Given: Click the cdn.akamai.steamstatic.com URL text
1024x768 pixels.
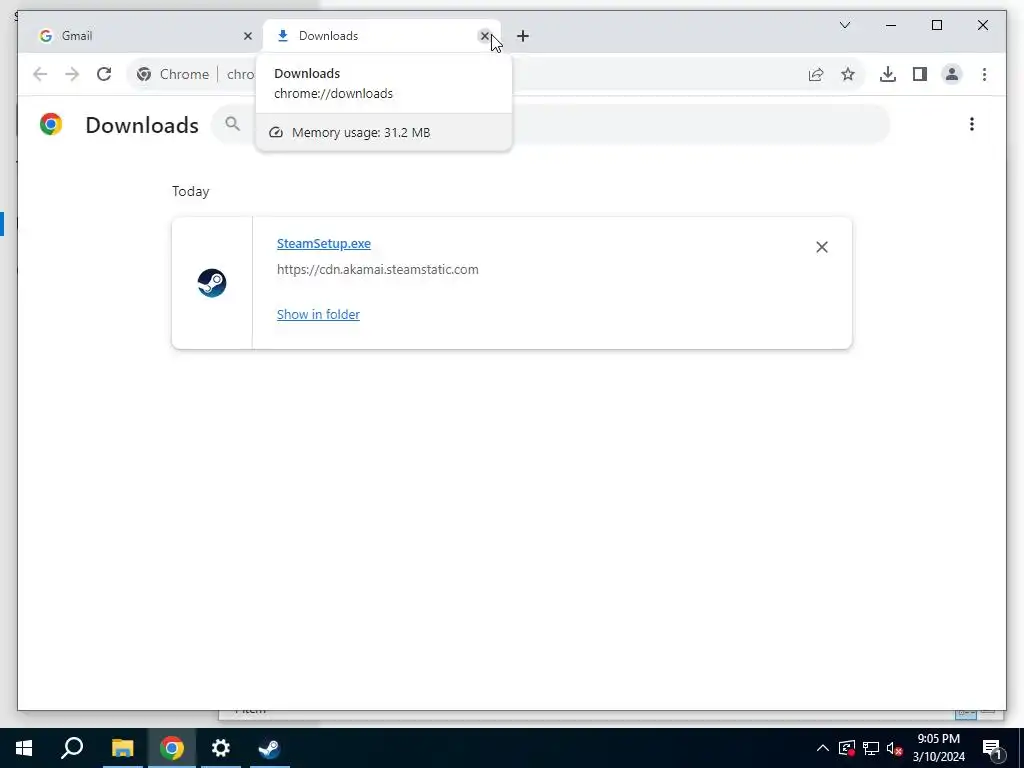Looking at the screenshot, I should (x=377, y=269).
